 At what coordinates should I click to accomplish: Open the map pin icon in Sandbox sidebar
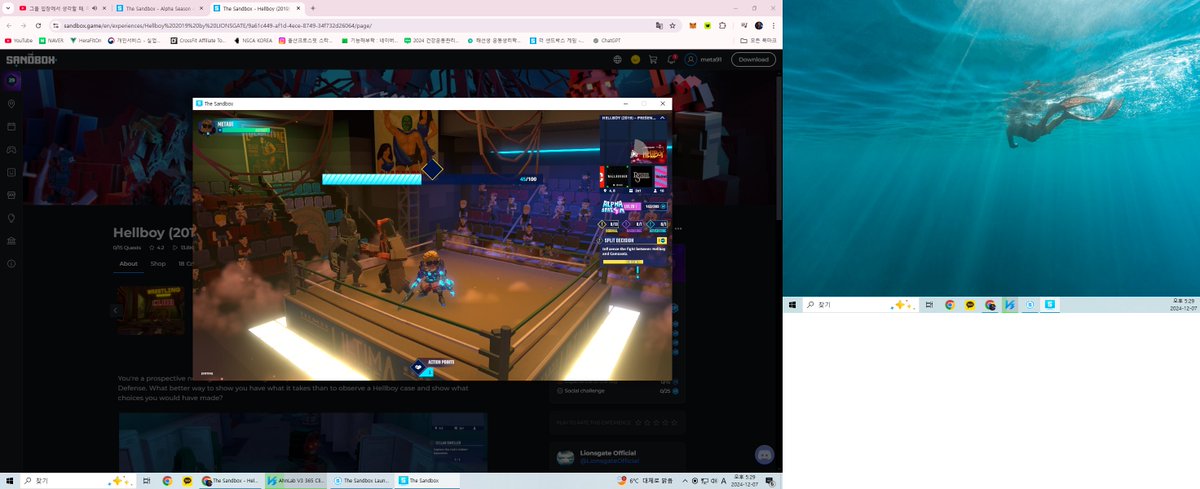pos(11,104)
